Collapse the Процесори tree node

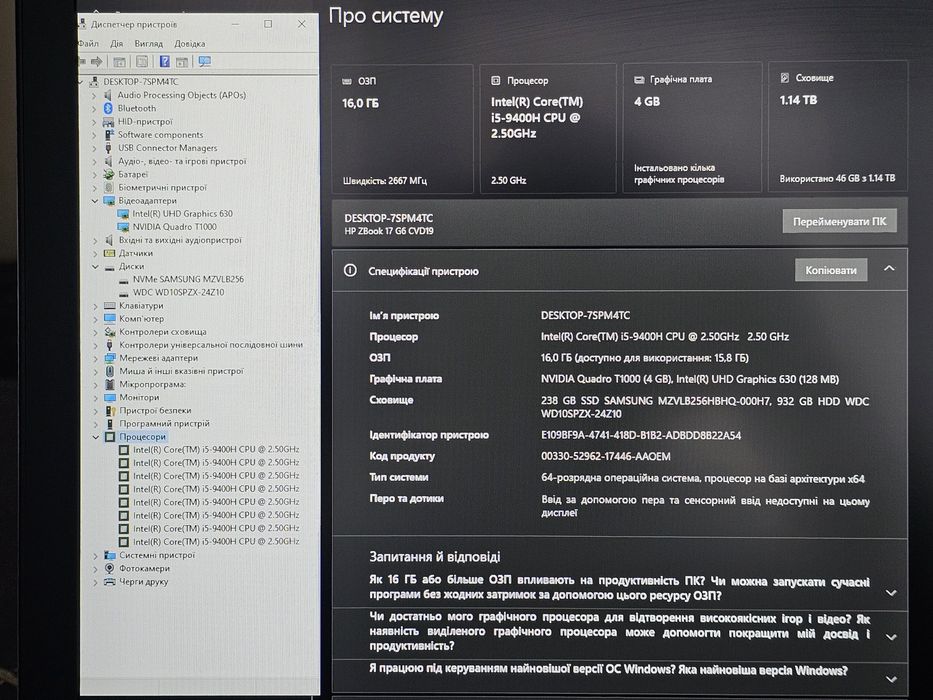click(x=96, y=436)
